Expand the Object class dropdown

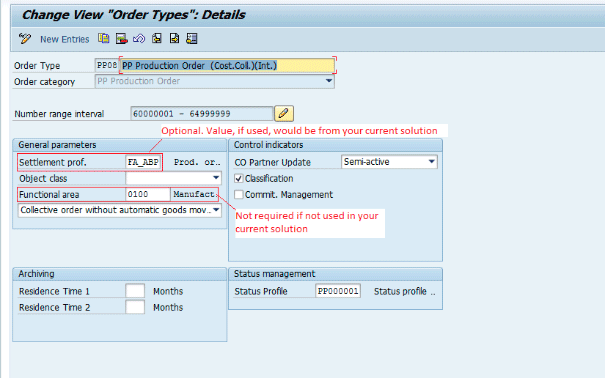tap(216, 178)
